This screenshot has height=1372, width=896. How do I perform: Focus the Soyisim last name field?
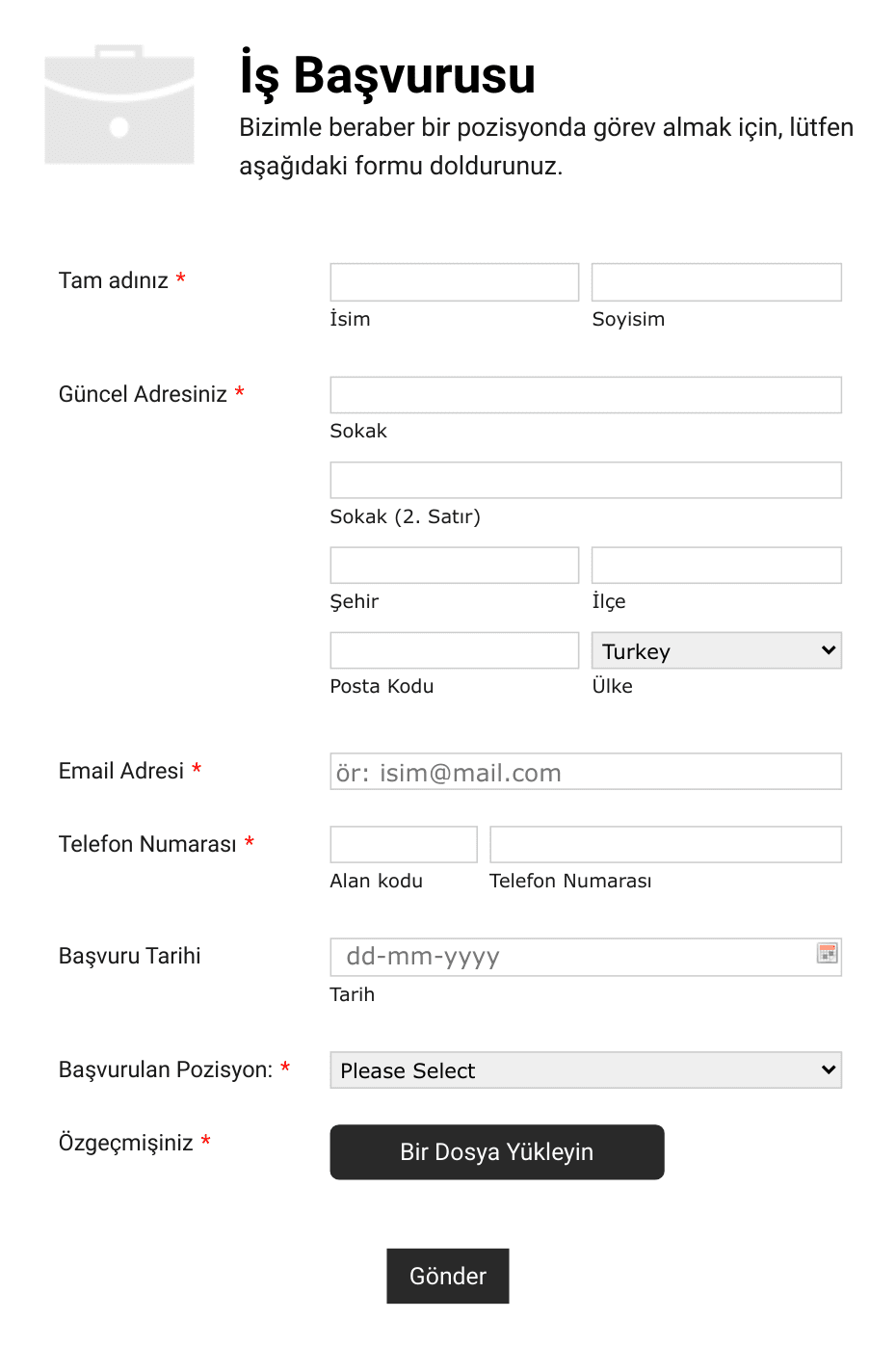click(716, 281)
